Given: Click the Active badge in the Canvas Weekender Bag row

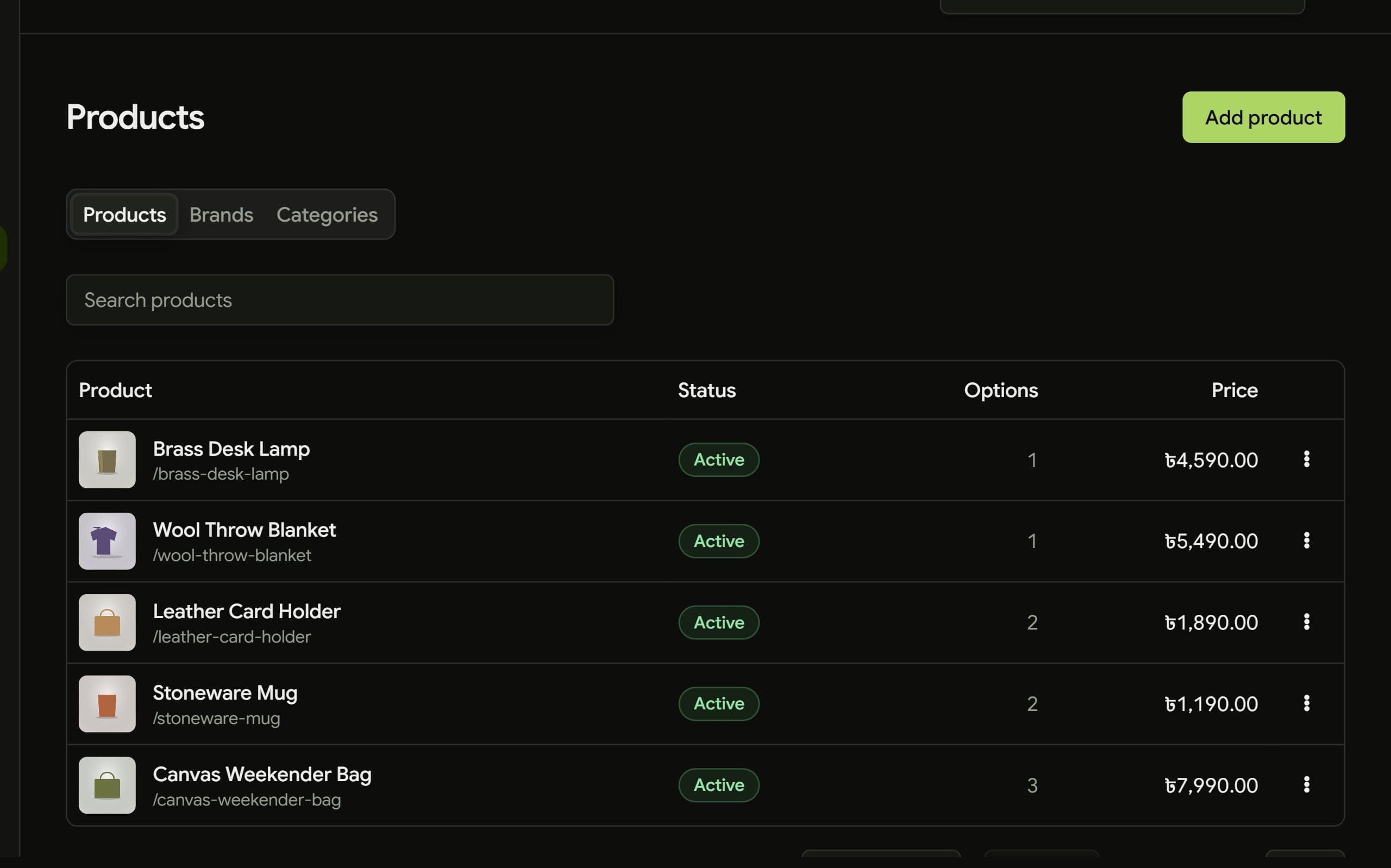Looking at the screenshot, I should pos(719,785).
